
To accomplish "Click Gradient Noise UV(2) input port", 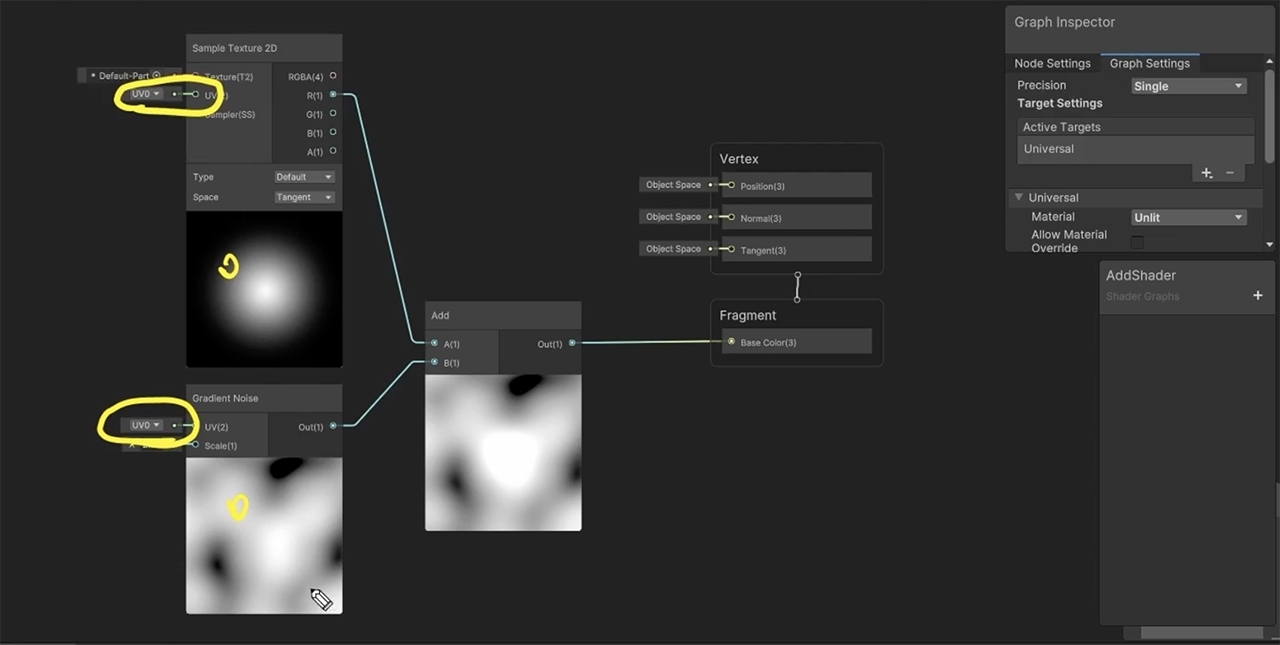I will click(x=196, y=426).
